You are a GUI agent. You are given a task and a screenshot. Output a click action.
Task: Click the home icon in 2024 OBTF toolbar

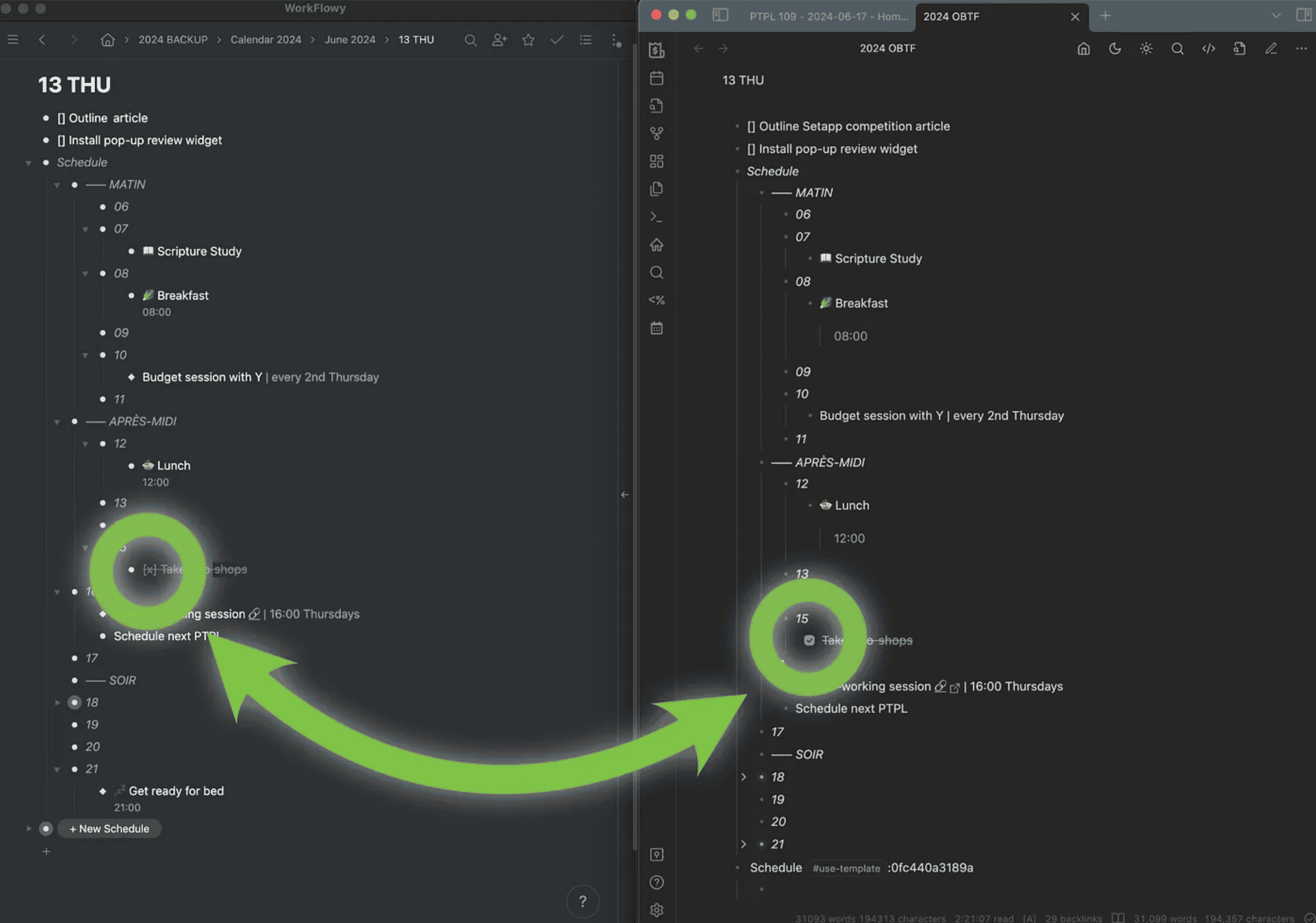point(1083,49)
